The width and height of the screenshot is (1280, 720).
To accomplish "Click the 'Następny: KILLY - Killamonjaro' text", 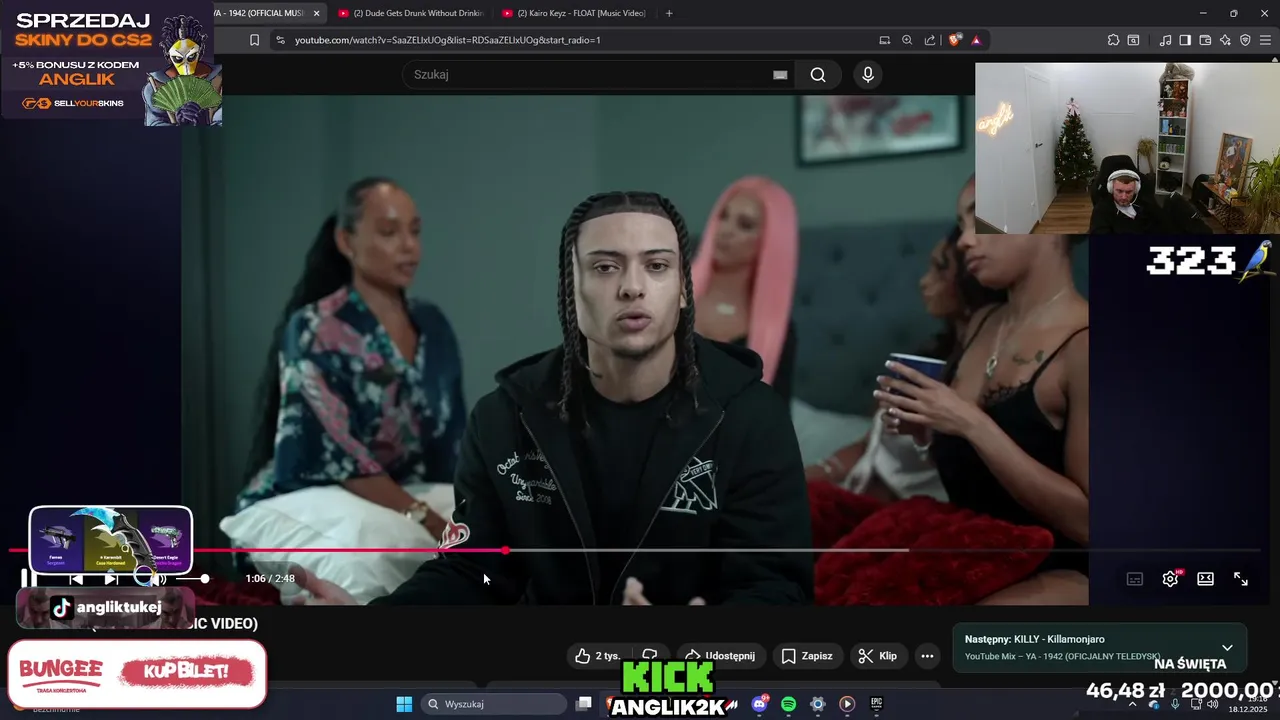I will 1034,639.
